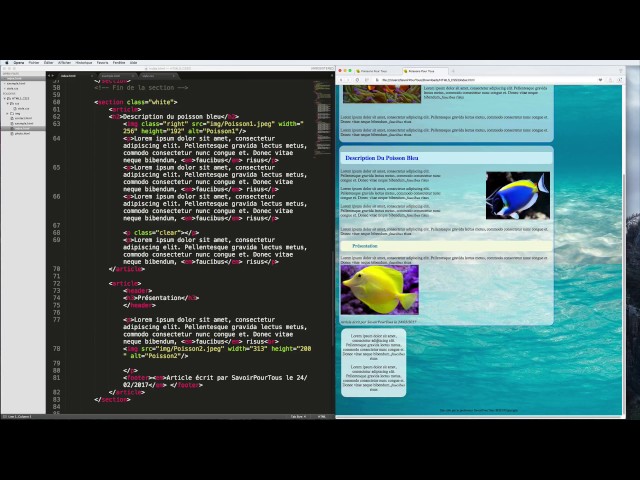The image size is (640, 480).
Task: Open the Apple menu
Action: (x=6, y=62)
